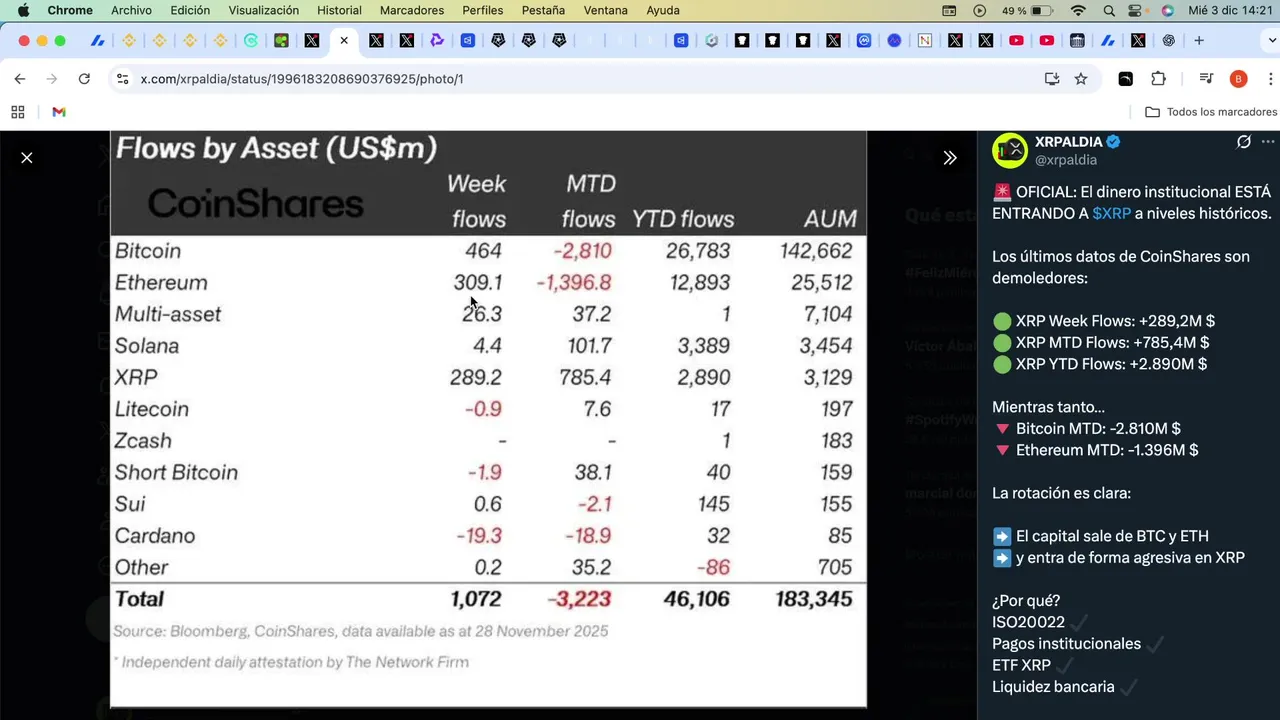Open the Ventana menu

click(x=605, y=10)
